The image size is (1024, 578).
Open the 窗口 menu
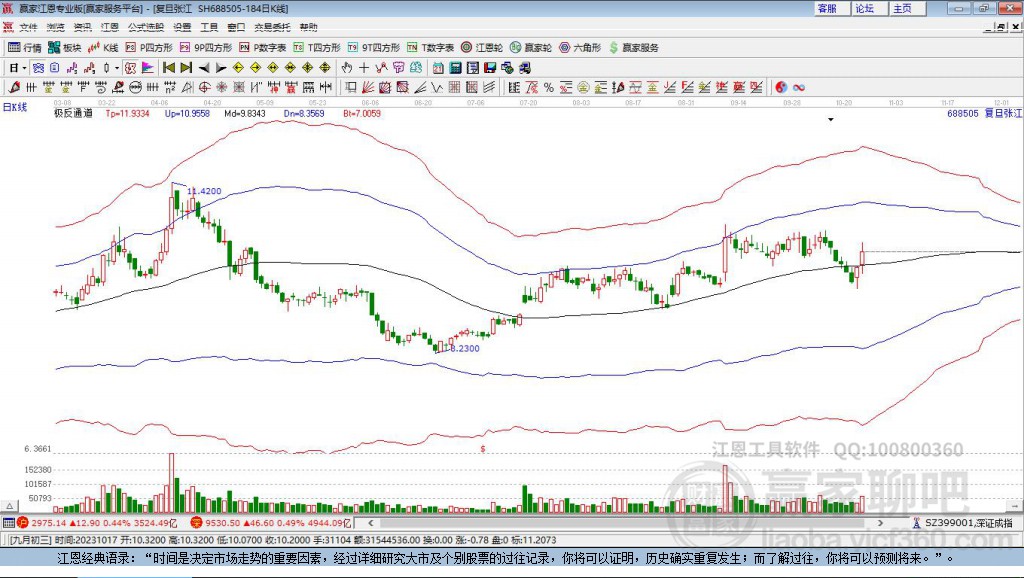(x=236, y=27)
